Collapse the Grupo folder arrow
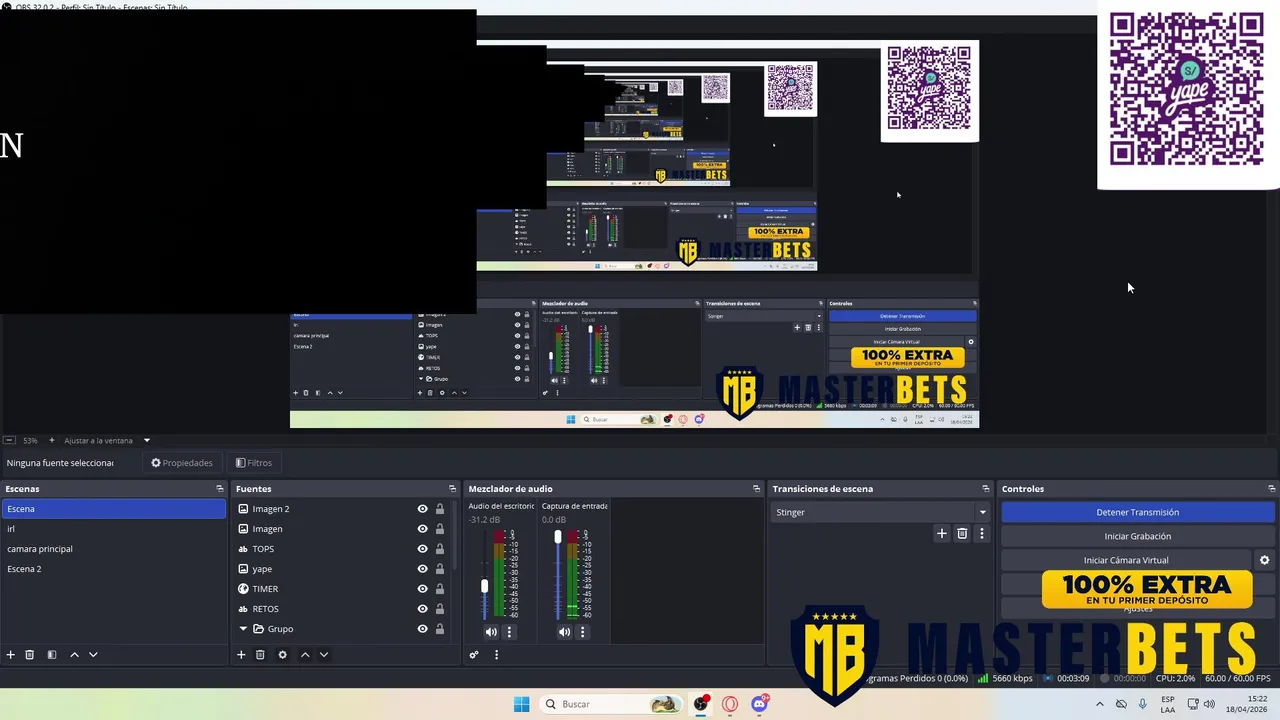Screen dimensions: 1280x720 pos(243,629)
